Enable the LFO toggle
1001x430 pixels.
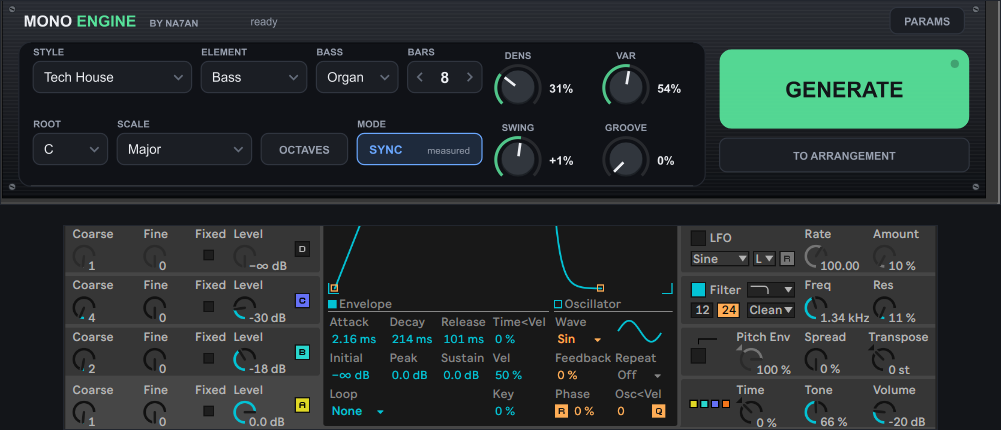pyautogui.click(x=698, y=238)
